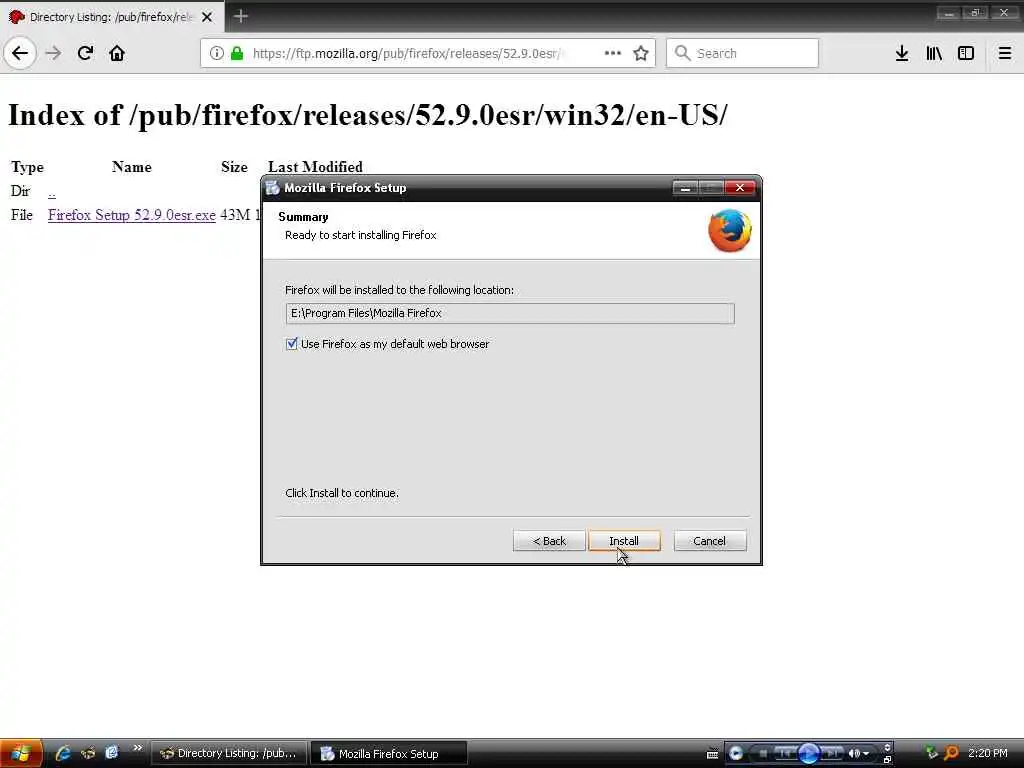Cancel the Firefox Setup

(x=709, y=541)
